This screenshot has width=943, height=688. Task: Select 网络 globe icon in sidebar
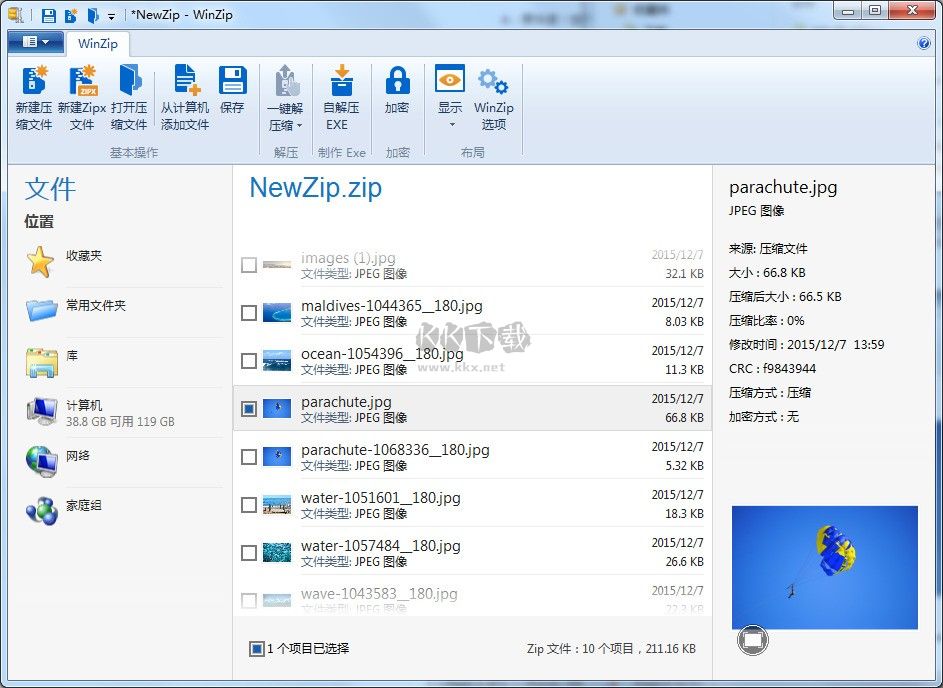[x=41, y=461]
